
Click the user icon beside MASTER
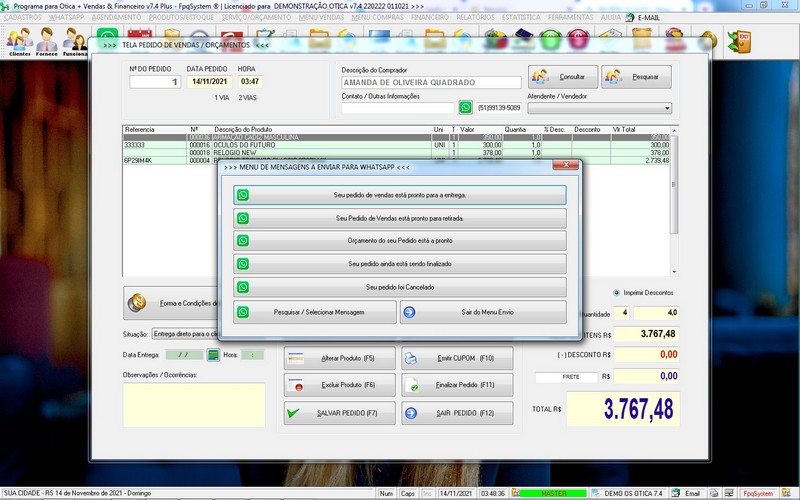(516, 493)
